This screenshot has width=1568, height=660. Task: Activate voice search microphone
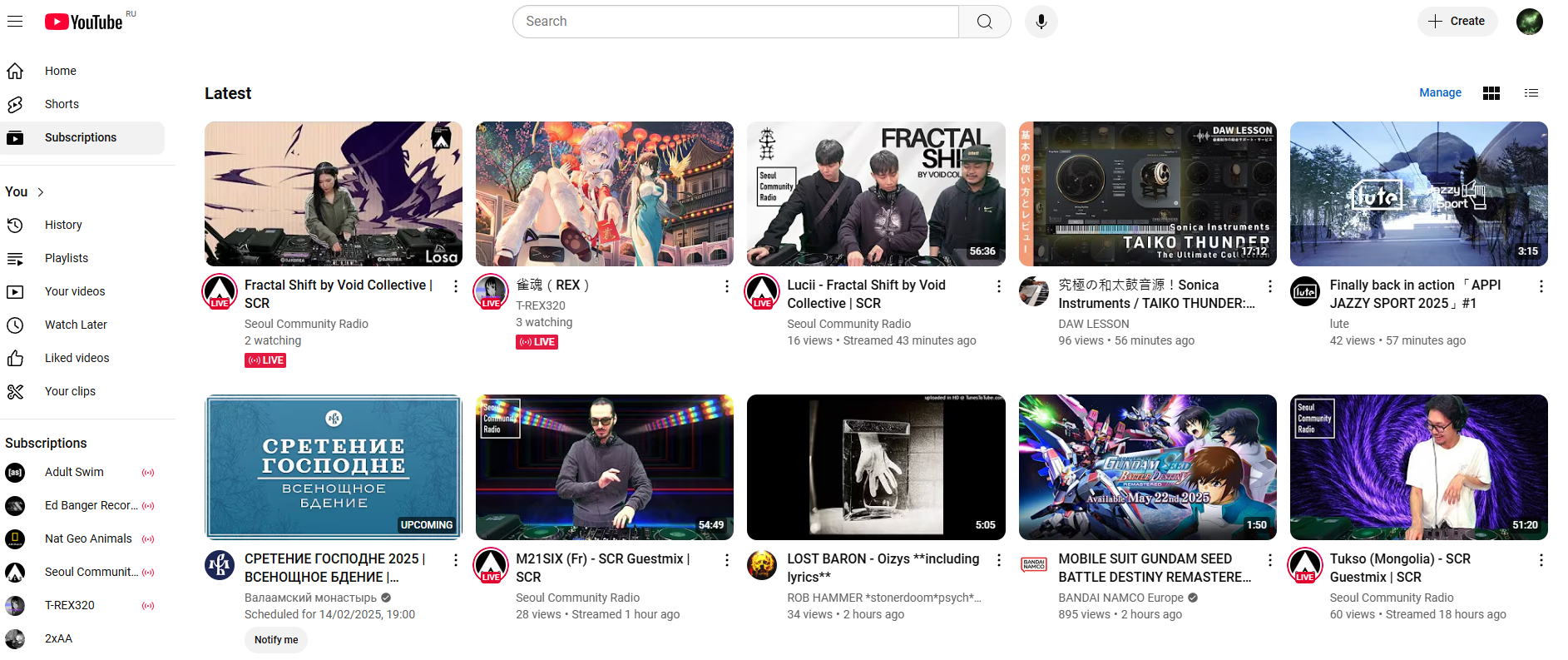(x=1041, y=22)
